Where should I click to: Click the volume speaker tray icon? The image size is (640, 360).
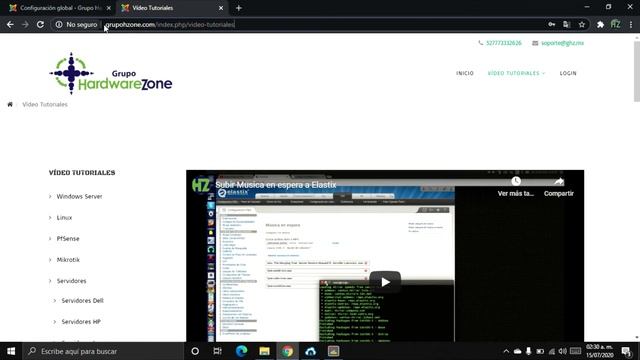click(x=562, y=351)
